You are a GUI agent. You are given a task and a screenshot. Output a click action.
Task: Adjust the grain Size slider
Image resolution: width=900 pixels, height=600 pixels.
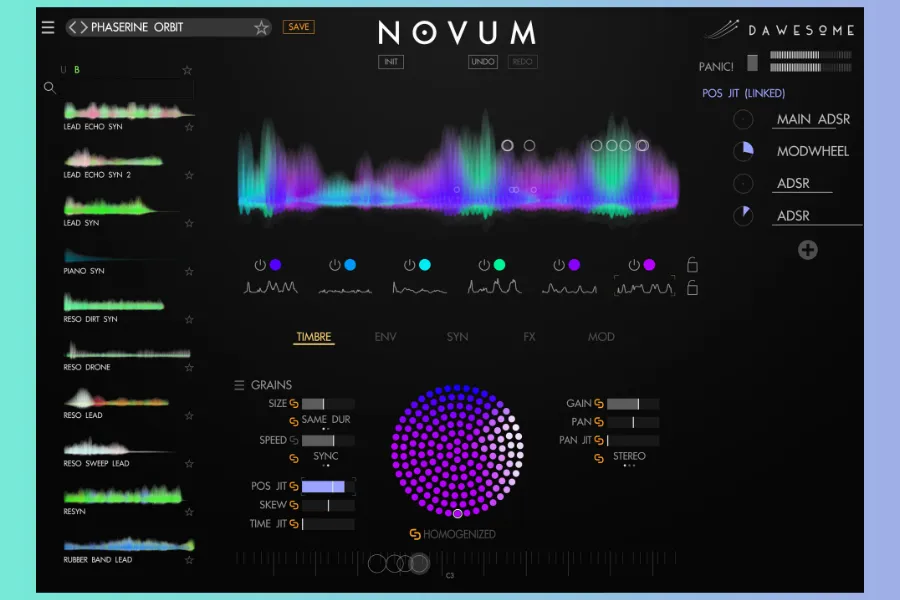[328, 404]
